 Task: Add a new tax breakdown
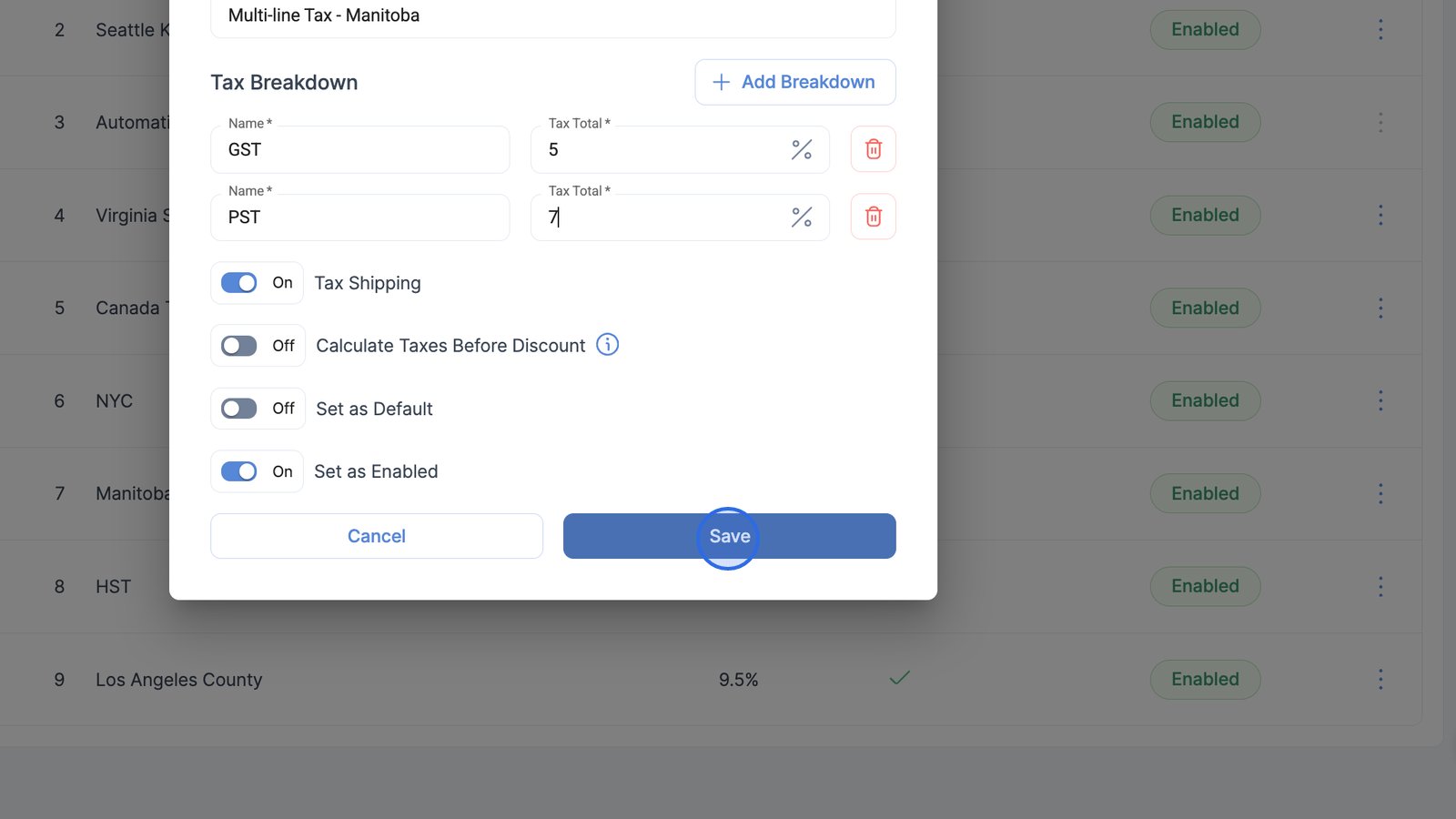(x=794, y=82)
